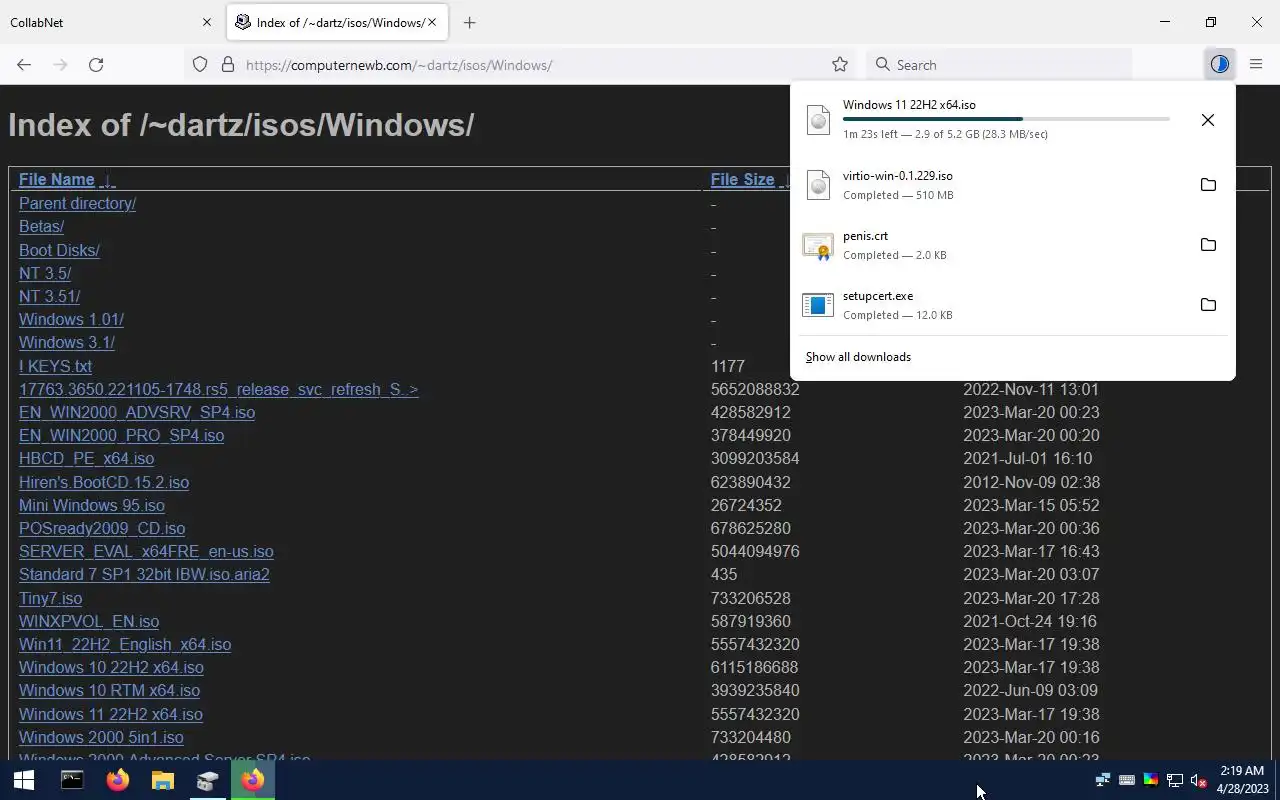Viewport: 1280px width, 800px height.
Task: Open the Firefox downloads toolbar button
Action: (x=1219, y=64)
